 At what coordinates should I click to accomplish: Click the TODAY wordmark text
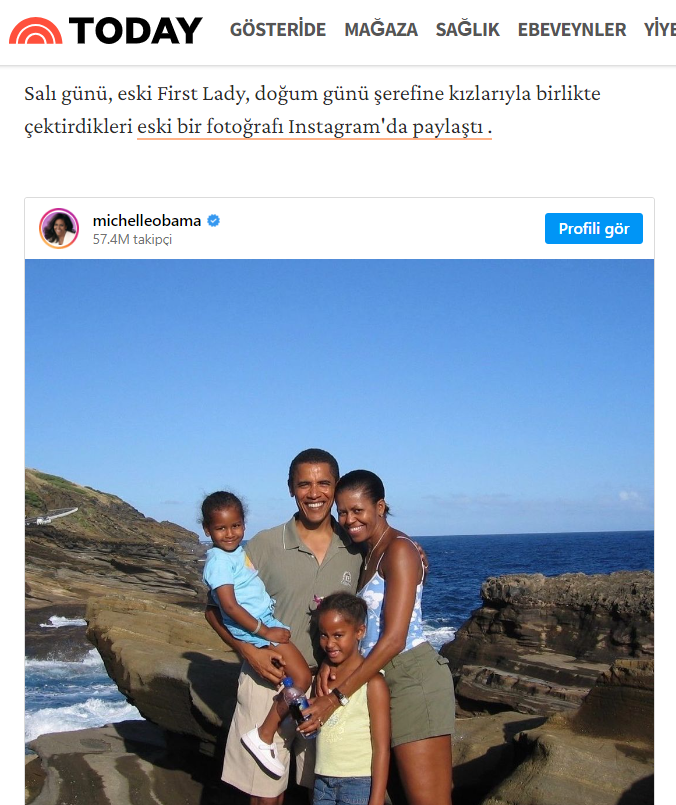click(x=136, y=30)
